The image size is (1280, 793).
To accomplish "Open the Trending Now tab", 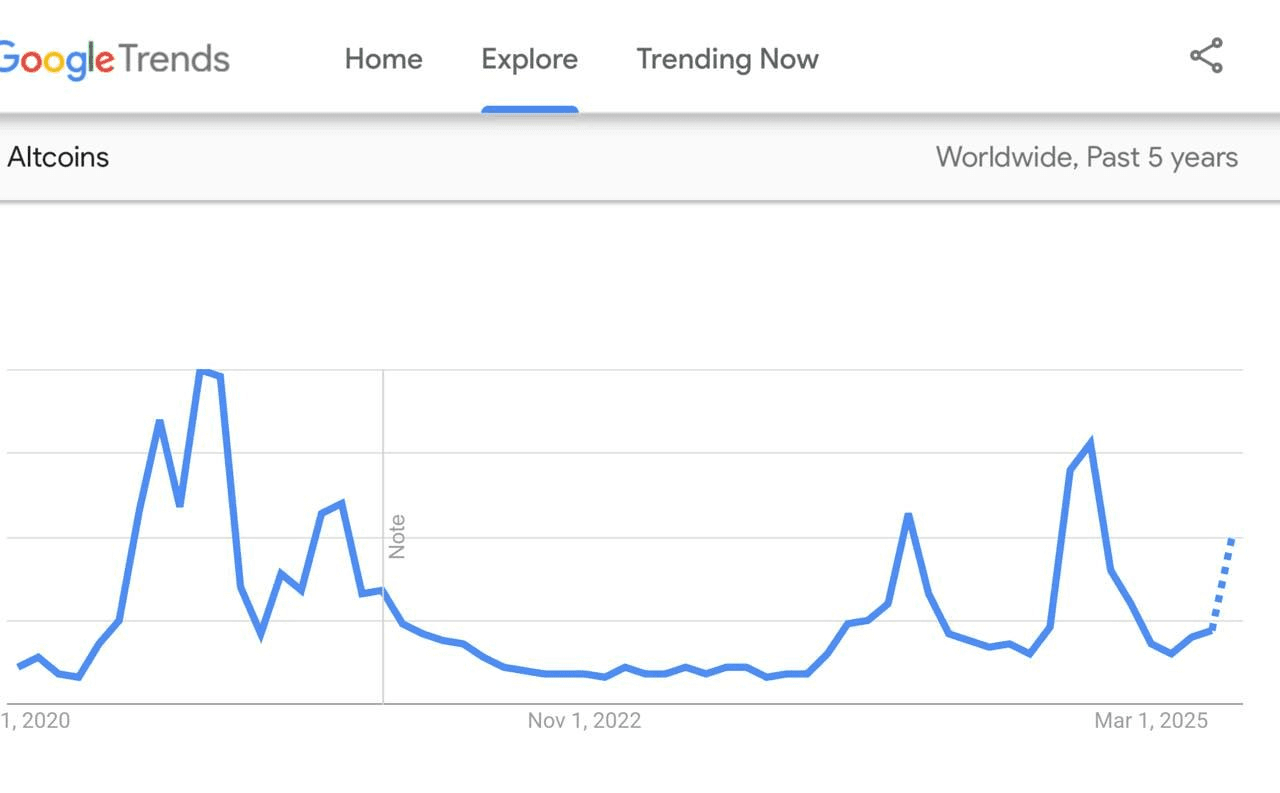I will pyautogui.click(x=727, y=59).
